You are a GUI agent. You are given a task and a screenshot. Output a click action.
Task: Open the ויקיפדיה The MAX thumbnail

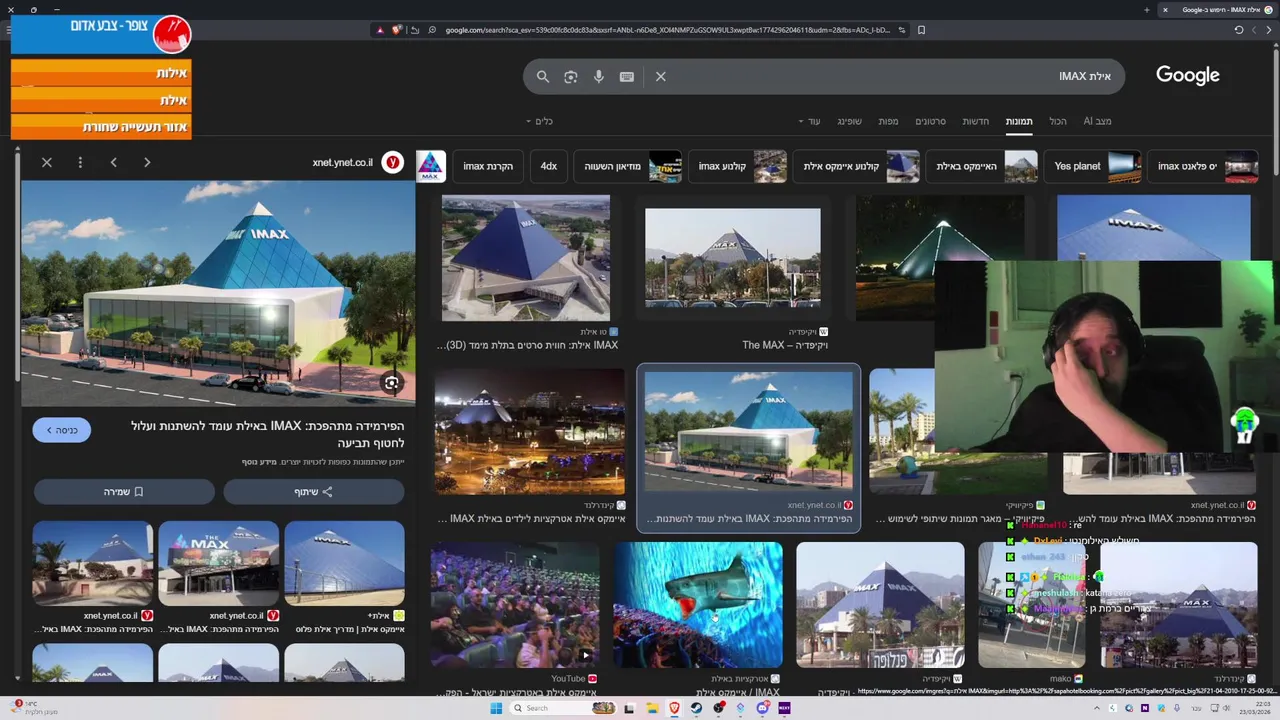(x=733, y=258)
